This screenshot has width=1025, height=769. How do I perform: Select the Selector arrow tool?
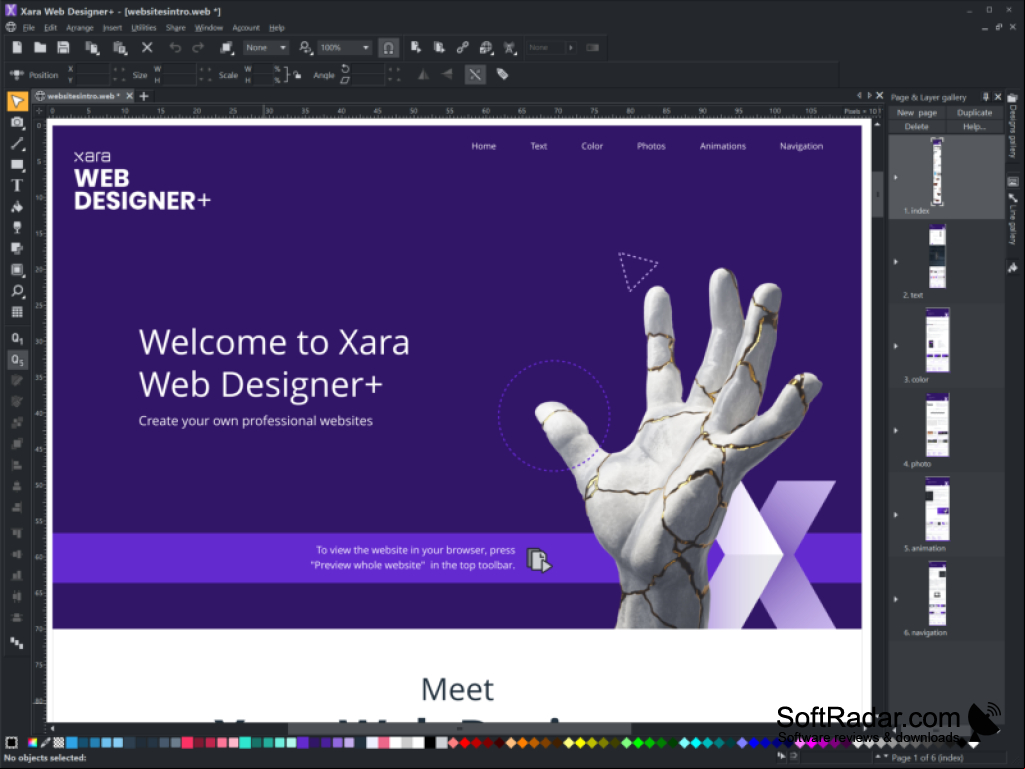point(17,101)
